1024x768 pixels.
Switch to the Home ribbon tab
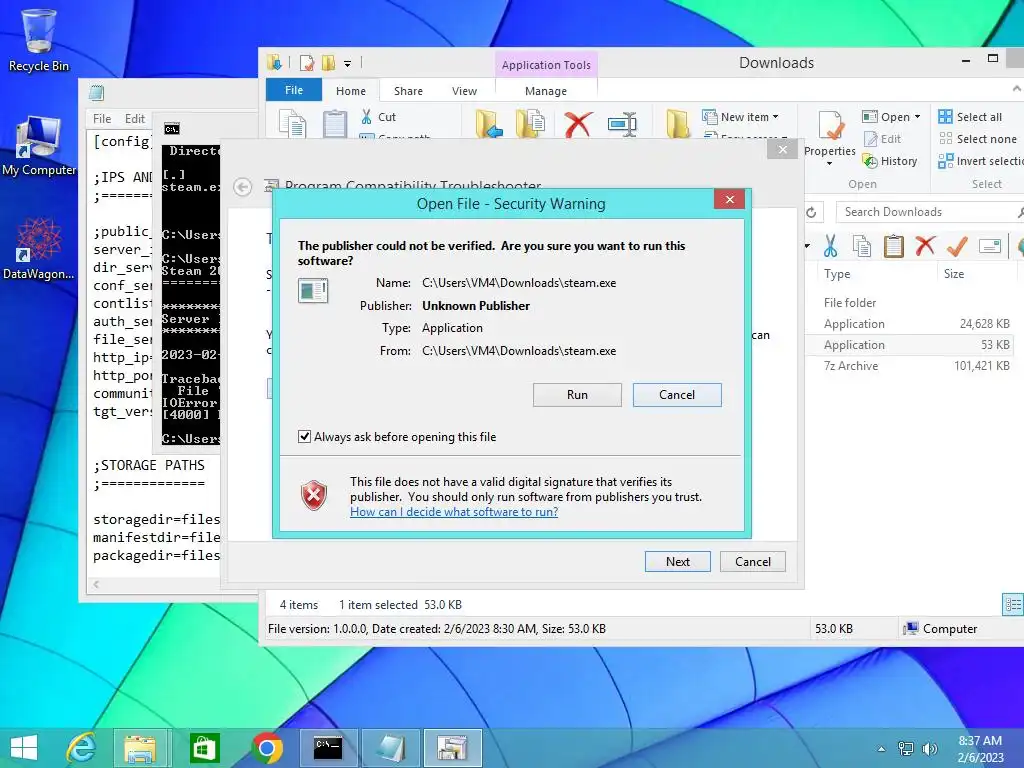pos(351,91)
